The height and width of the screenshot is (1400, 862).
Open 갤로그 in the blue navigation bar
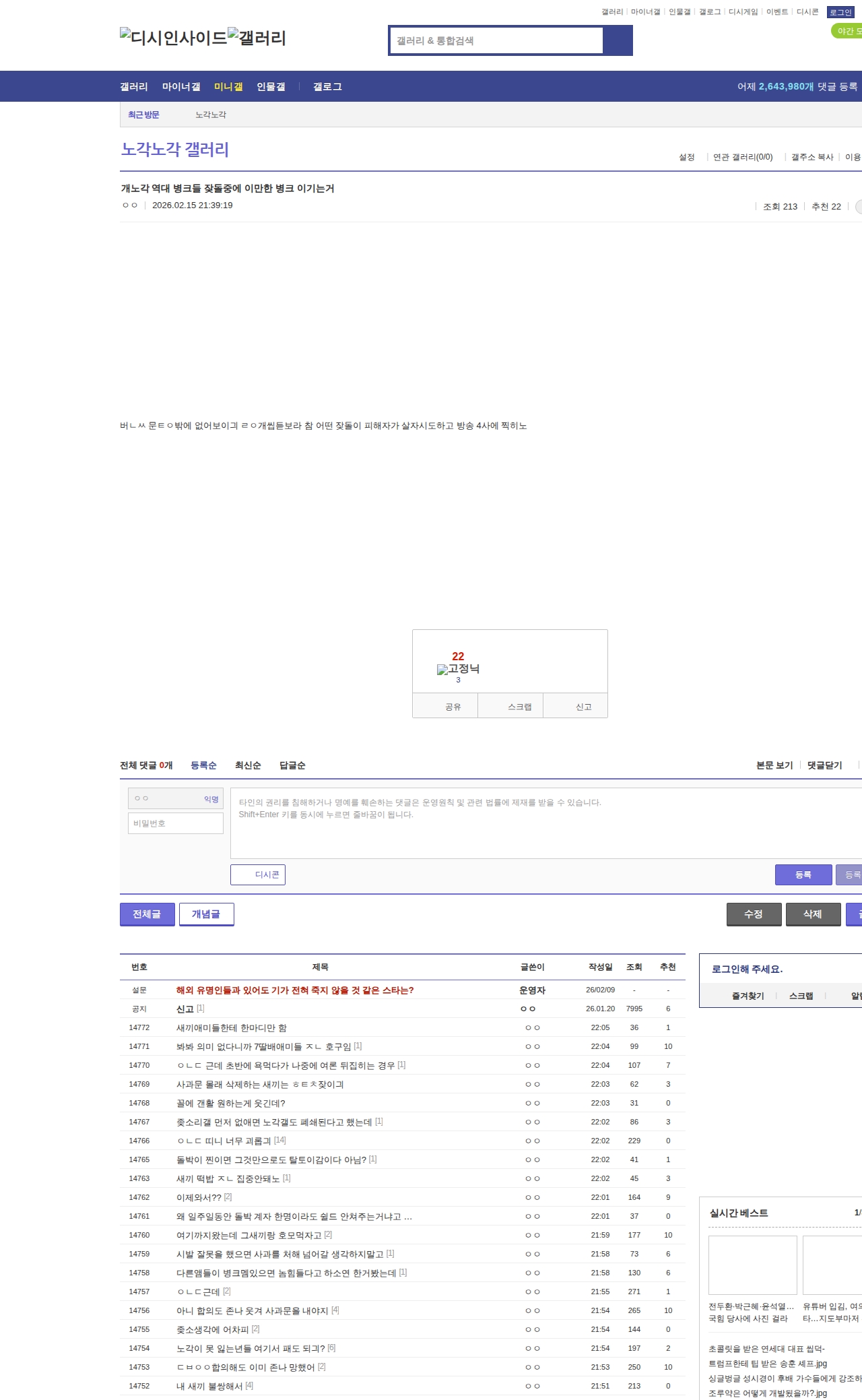tap(327, 87)
